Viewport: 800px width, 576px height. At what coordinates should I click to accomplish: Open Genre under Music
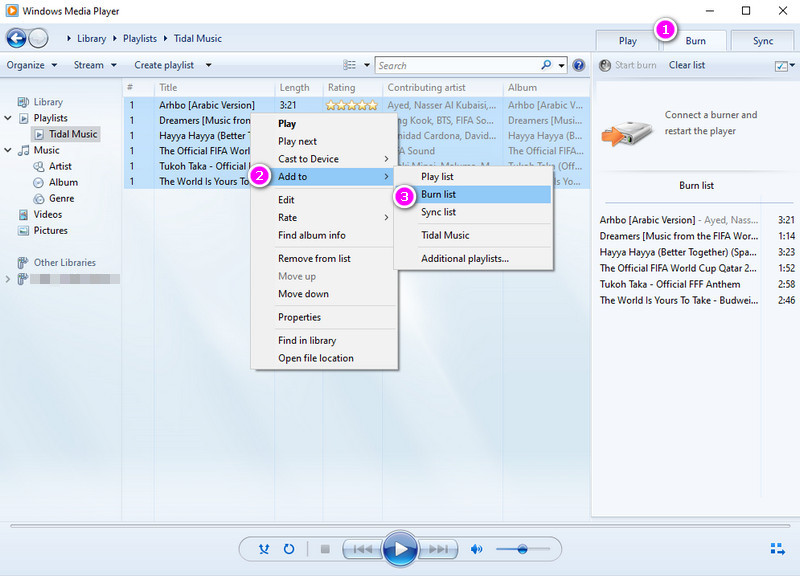pyautogui.click(x=62, y=198)
